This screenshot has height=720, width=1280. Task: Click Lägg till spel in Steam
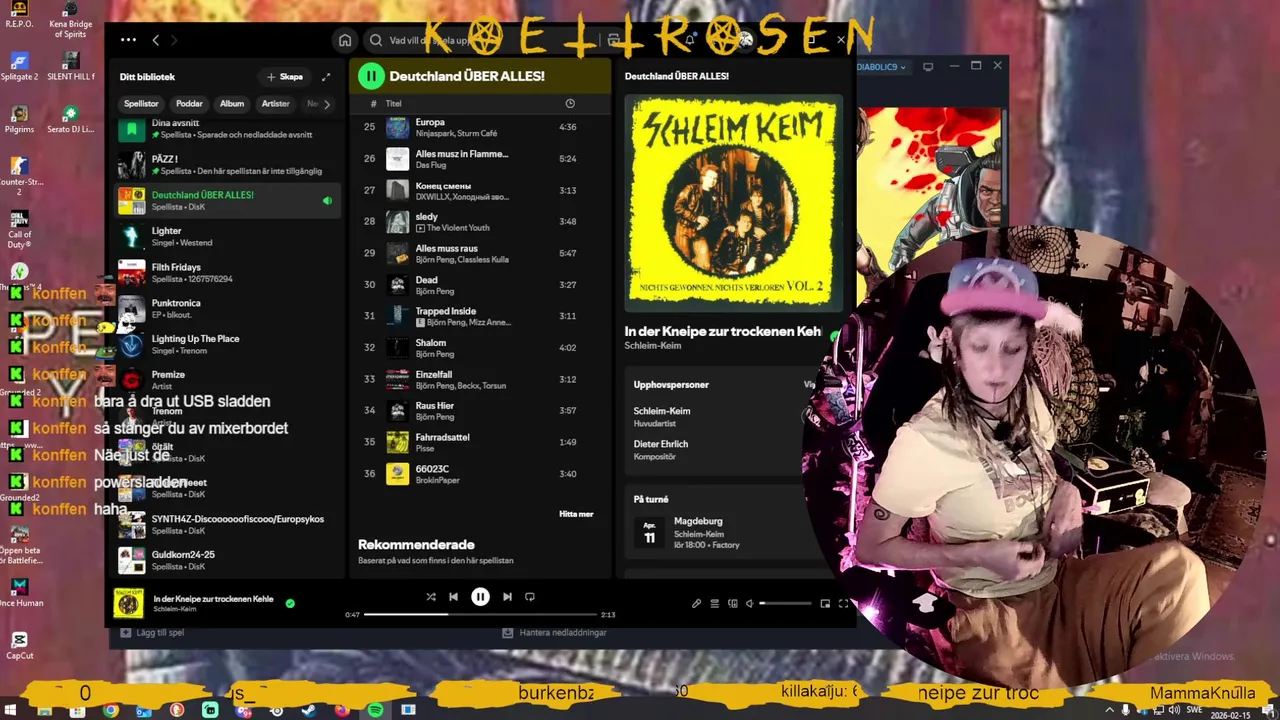tap(152, 632)
